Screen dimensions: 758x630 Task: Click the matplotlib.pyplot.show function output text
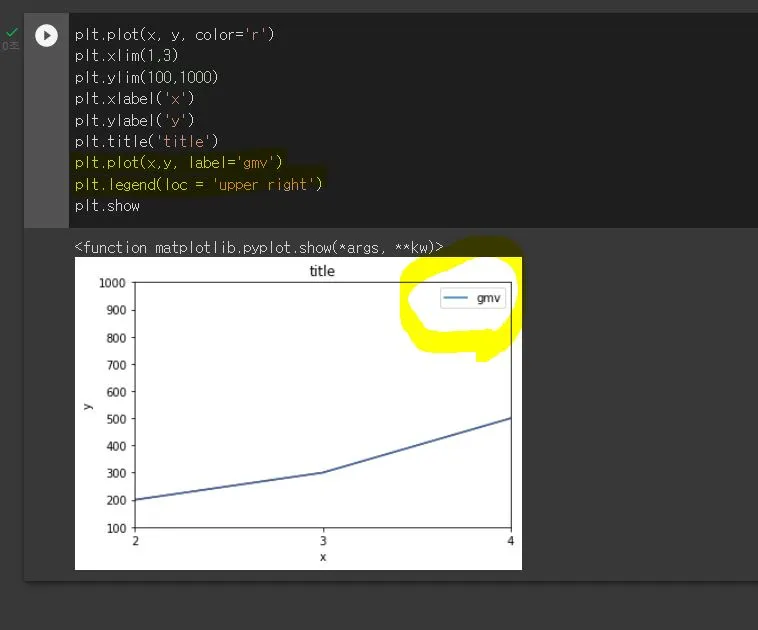(x=259, y=248)
